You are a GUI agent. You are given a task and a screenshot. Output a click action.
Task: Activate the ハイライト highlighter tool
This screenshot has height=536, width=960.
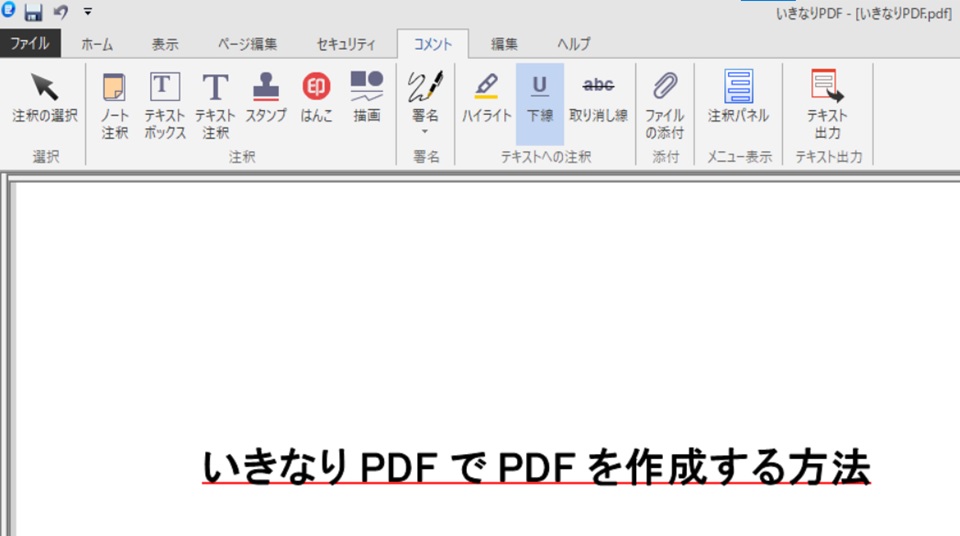click(487, 98)
